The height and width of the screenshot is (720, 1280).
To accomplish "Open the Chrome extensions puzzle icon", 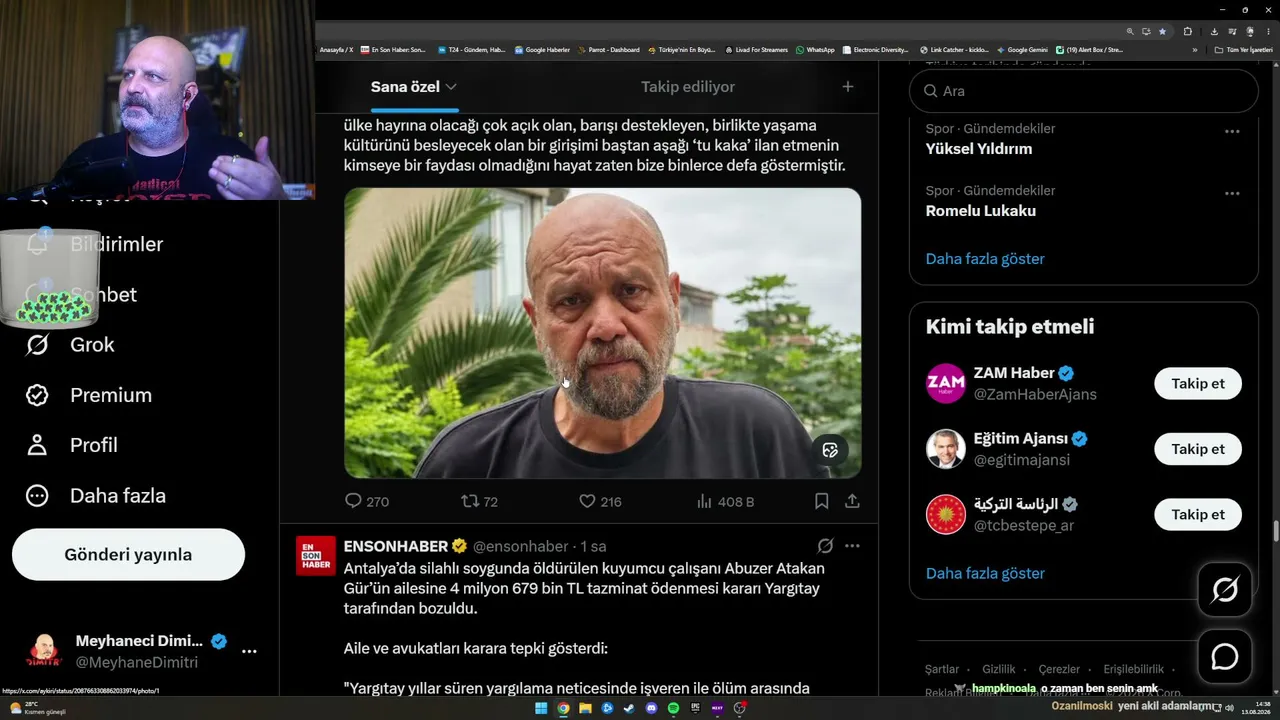I will (x=1187, y=31).
